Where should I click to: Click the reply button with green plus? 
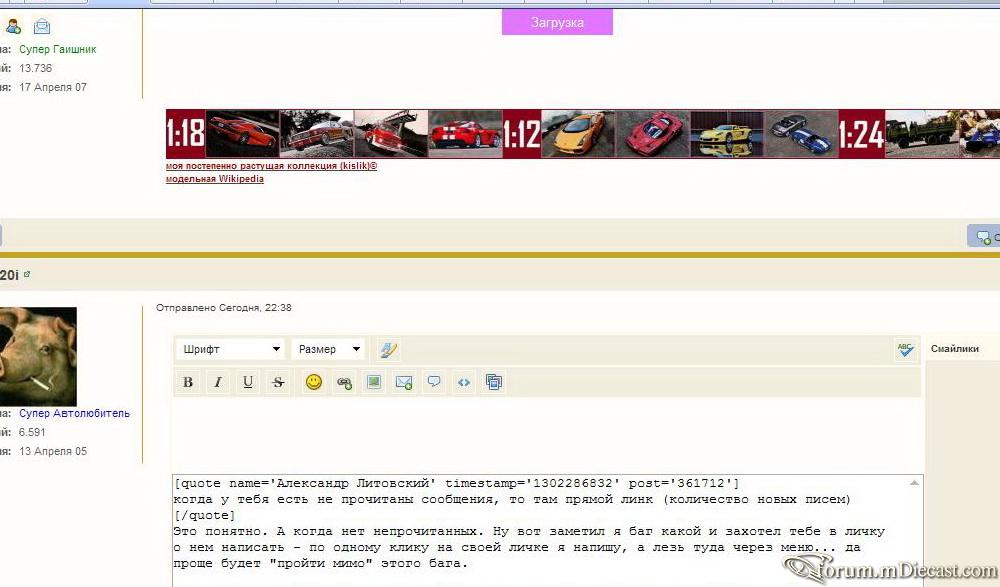pos(983,237)
